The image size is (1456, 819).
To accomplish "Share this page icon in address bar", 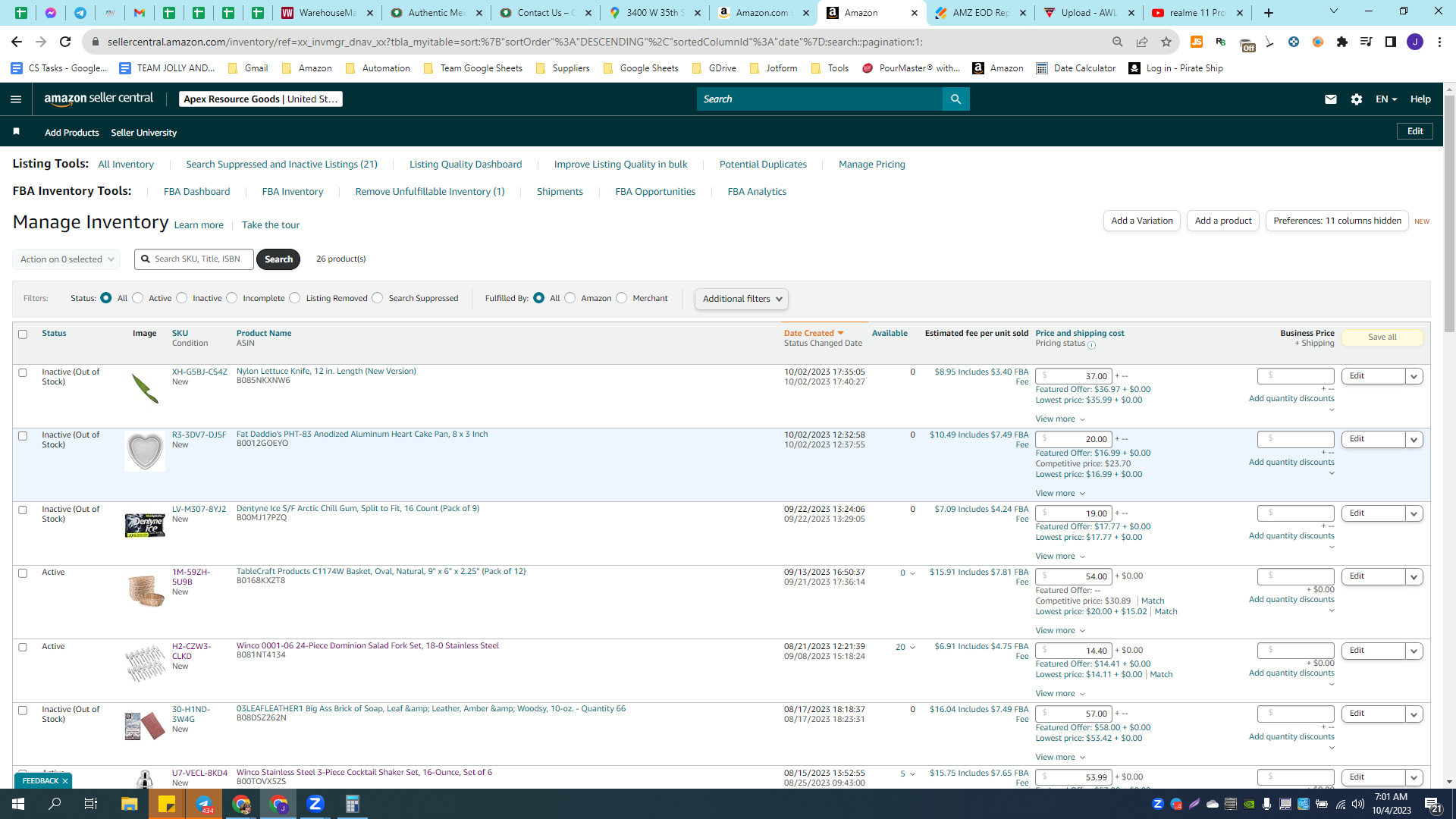I will pos(1142,42).
